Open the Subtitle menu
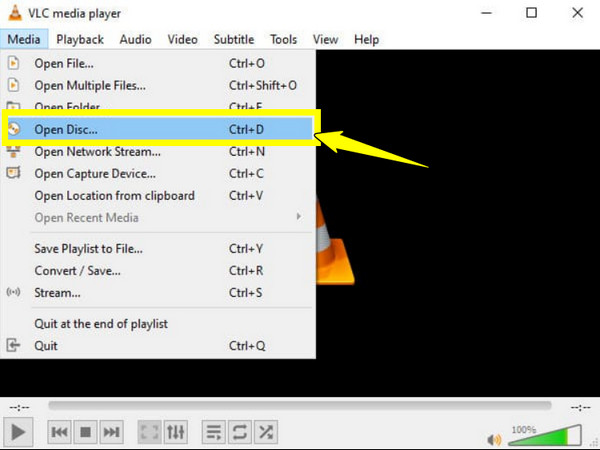 point(234,39)
